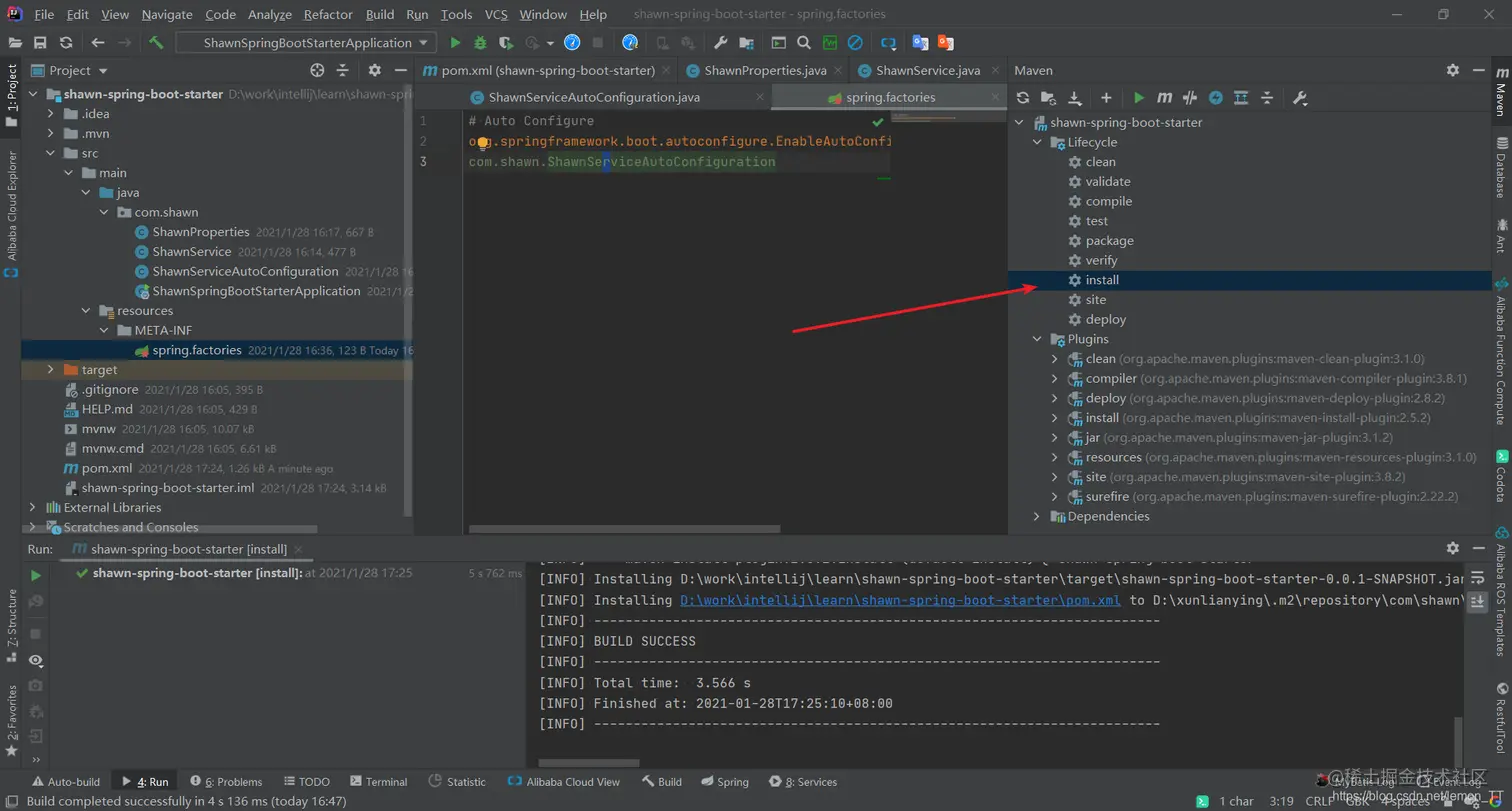Run the Maven build with green arrow

coord(1138,98)
